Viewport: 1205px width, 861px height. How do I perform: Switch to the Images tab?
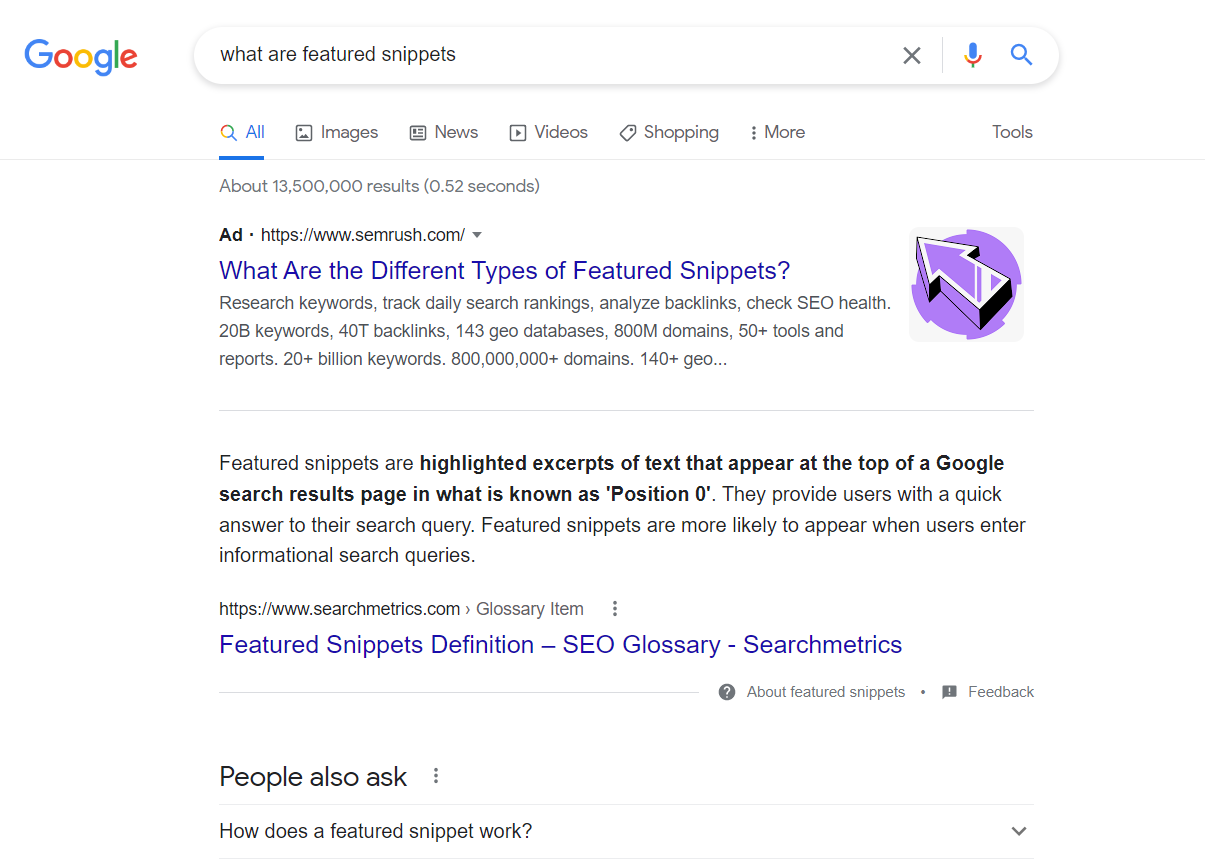337,132
